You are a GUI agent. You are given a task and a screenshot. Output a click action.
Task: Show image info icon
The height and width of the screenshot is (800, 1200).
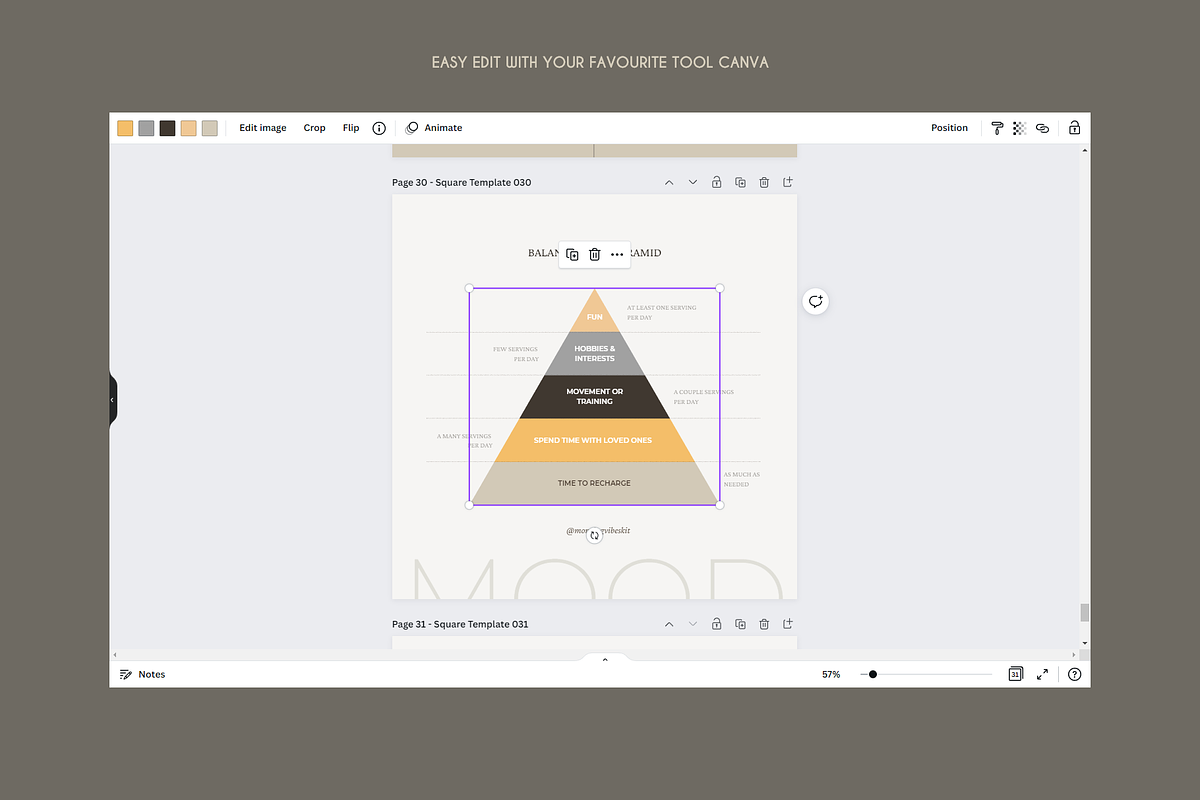click(379, 128)
